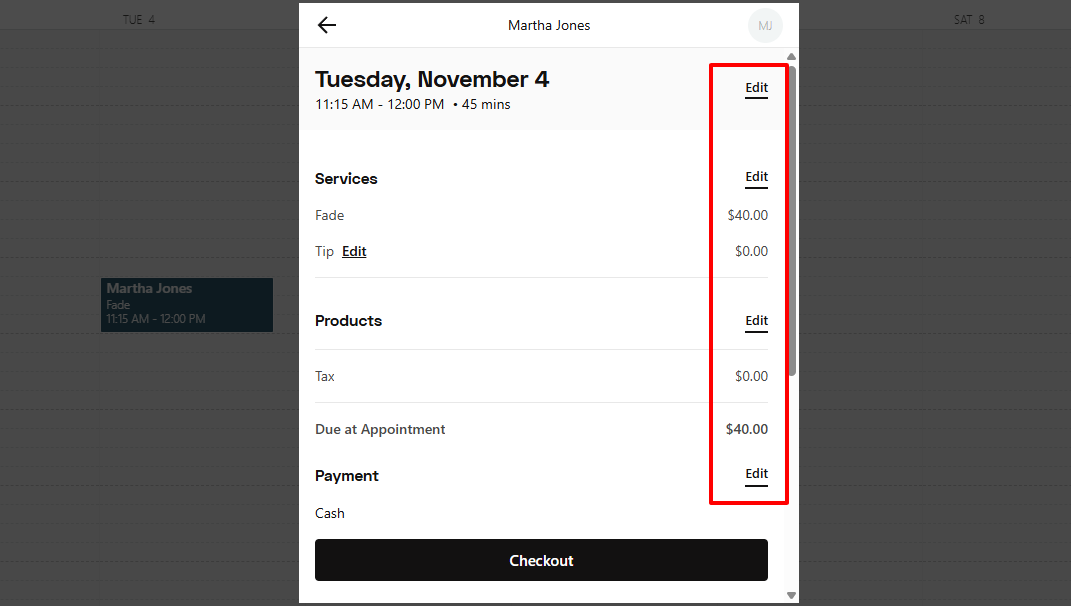Click the Tax line item
Image resolution: width=1071 pixels, height=606 pixels.
click(x=325, y=377)
